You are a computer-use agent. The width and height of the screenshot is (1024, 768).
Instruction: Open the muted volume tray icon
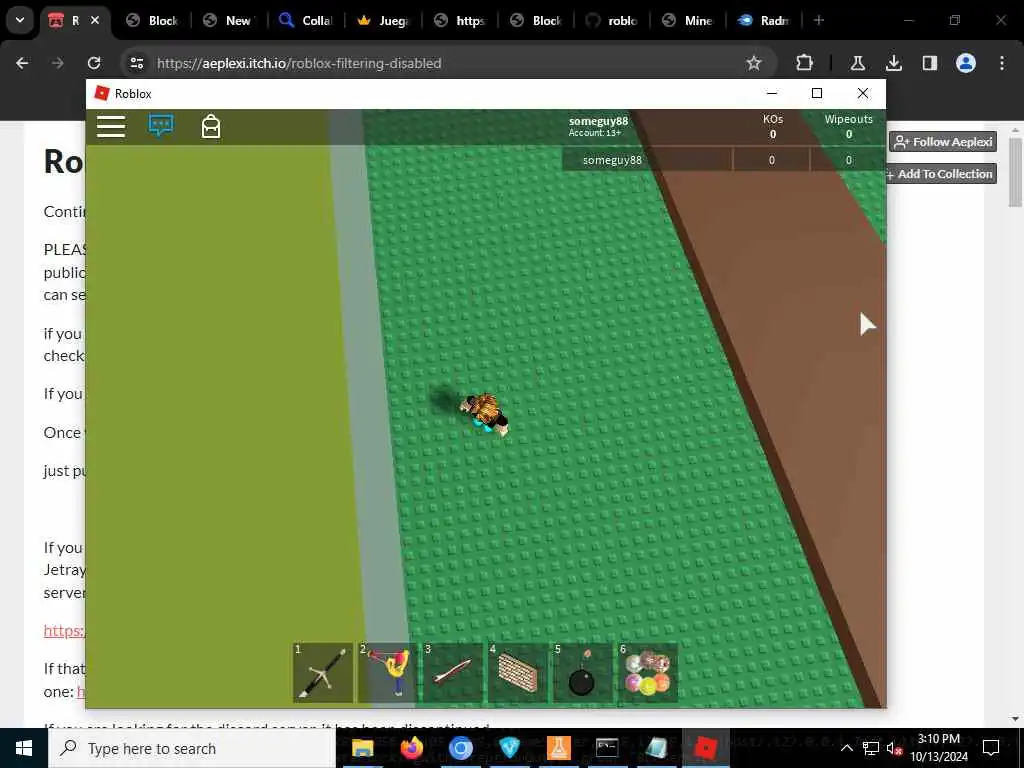pyautogui.click(x=894, y=748)
